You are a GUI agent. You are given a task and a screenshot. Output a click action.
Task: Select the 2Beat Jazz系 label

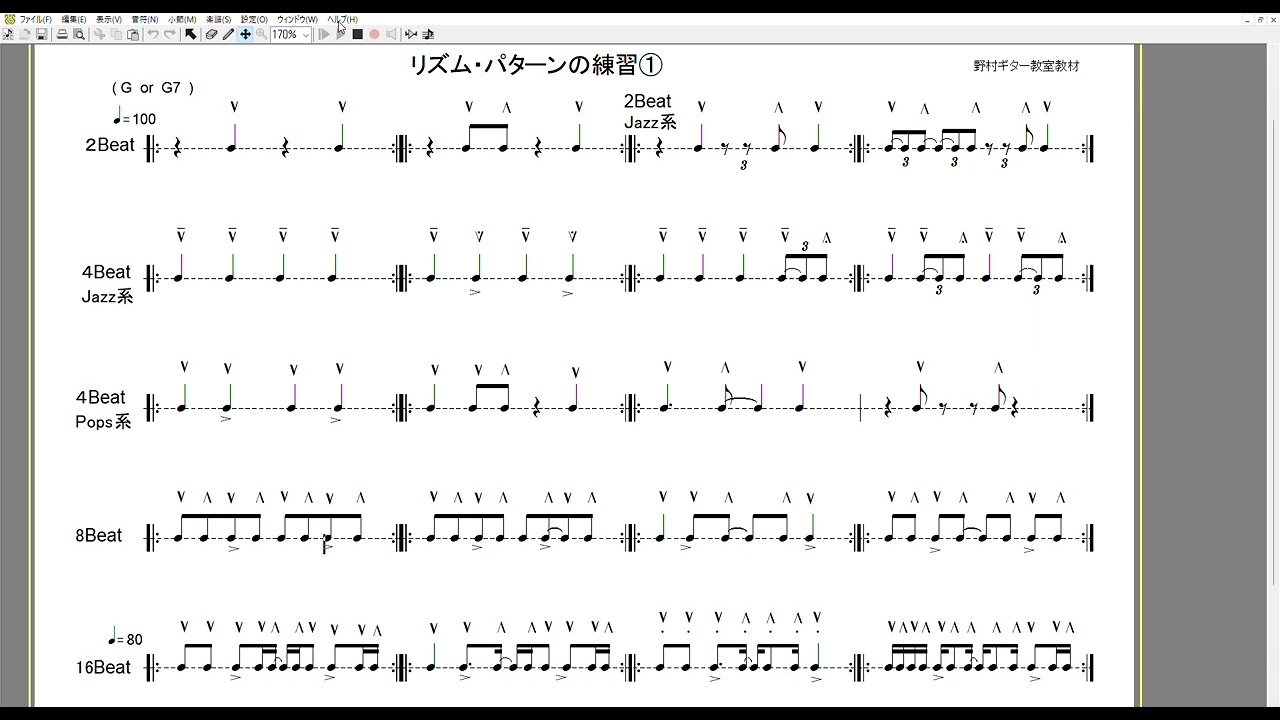(649, 111)
